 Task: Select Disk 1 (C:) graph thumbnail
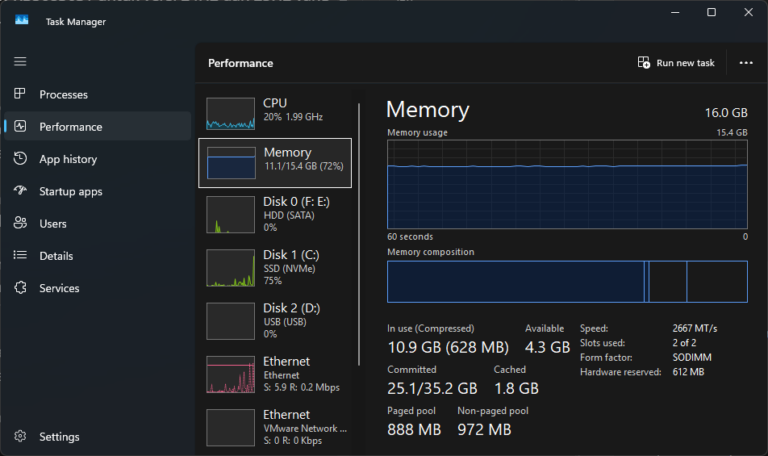click(x=230, y=268)
